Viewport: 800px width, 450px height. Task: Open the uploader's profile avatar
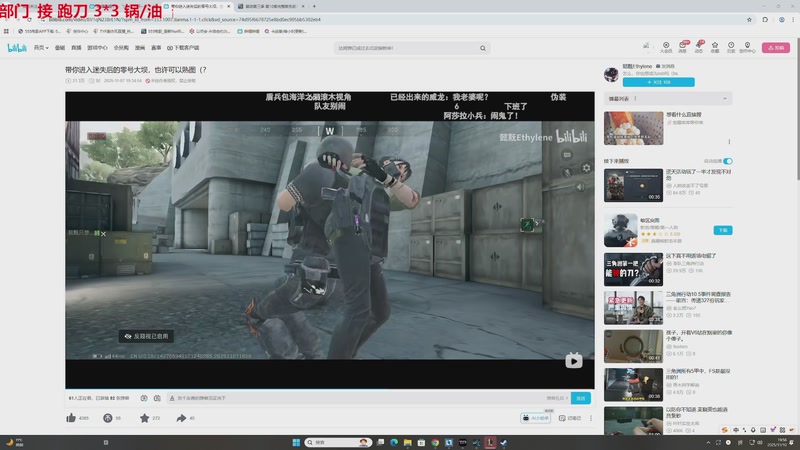click(x=611, y=74)
